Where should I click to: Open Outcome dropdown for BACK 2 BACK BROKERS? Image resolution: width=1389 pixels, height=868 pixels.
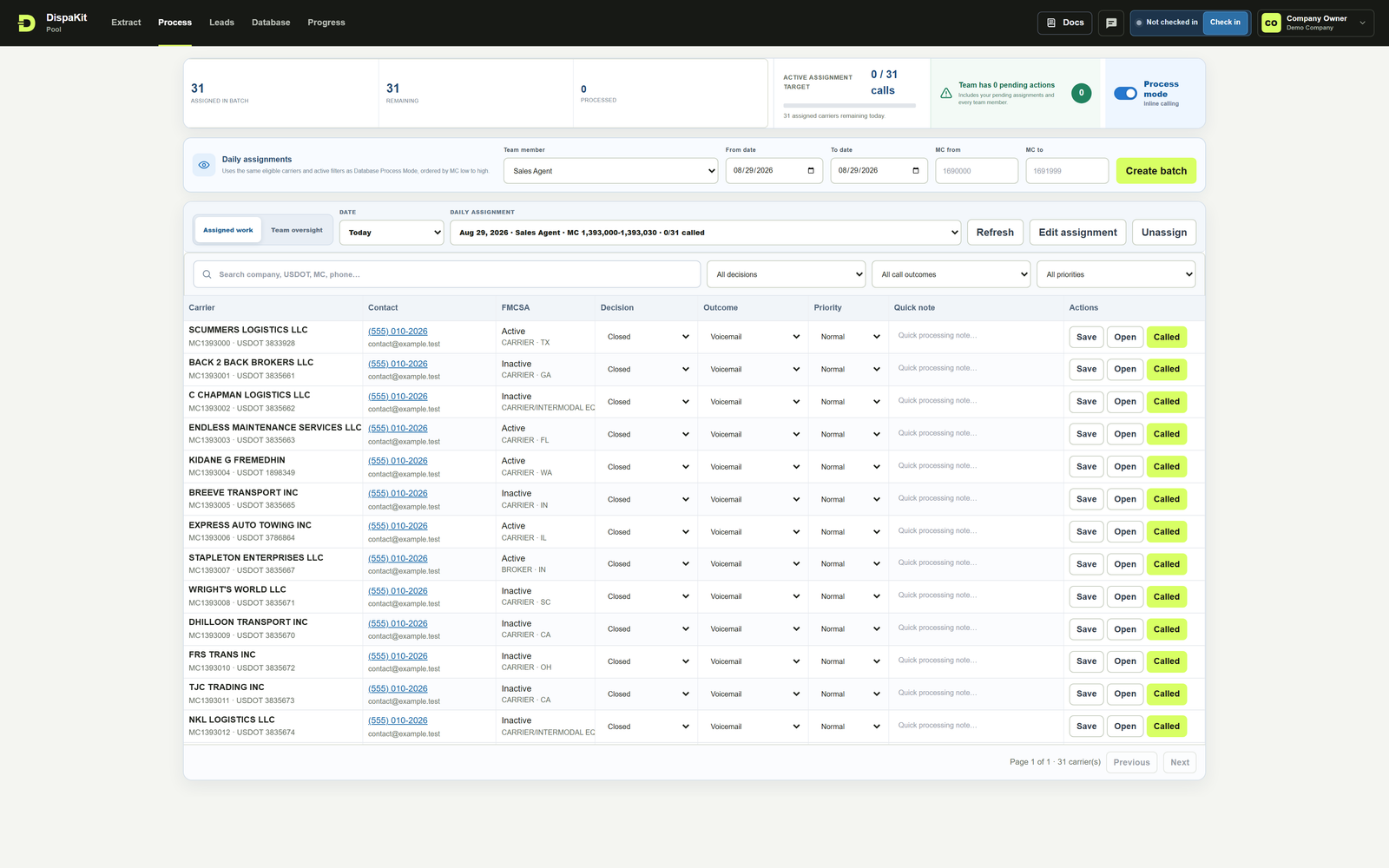pyautogui.click(x=753, y=369)
